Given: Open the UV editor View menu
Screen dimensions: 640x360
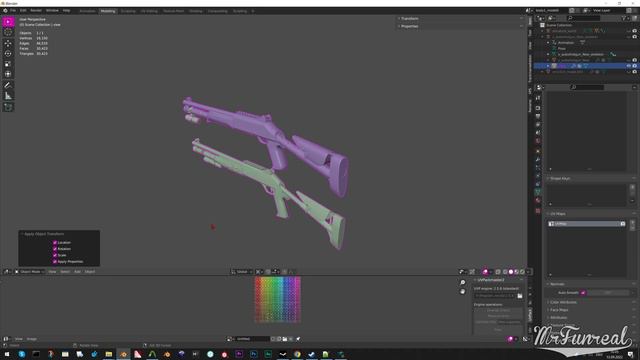Looking at the screenshot, I should [19, 339].
